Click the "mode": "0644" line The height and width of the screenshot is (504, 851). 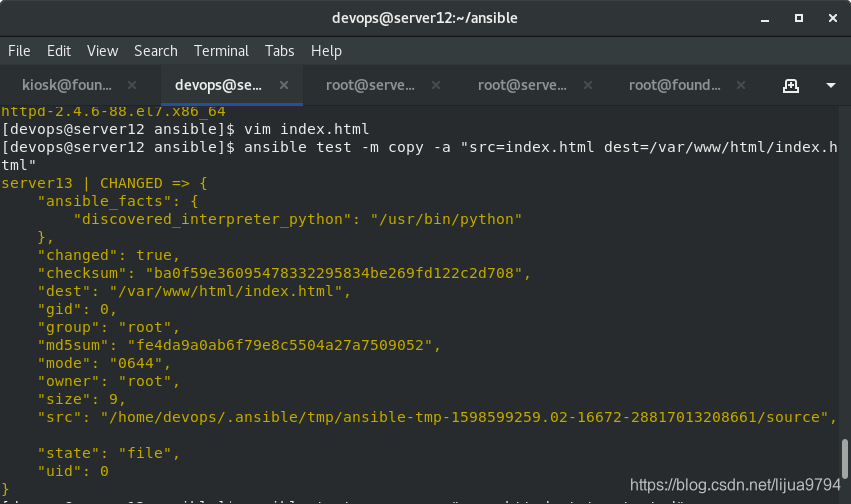click(x=104, y=363)
